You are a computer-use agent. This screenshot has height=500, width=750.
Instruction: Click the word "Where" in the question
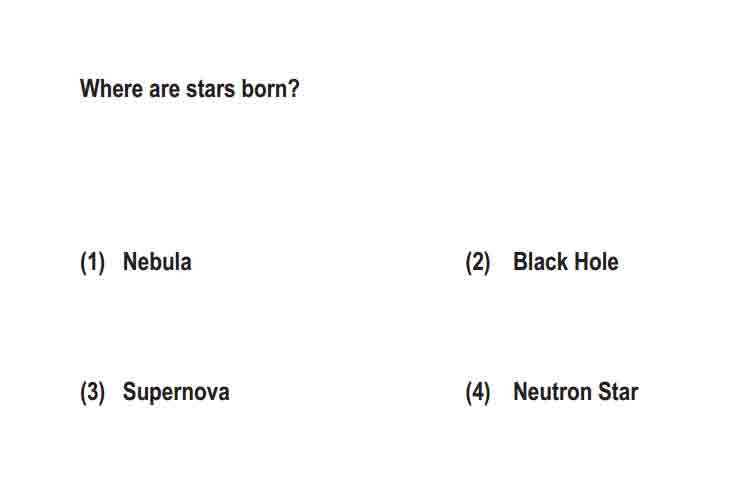click(x=111, y=89)
